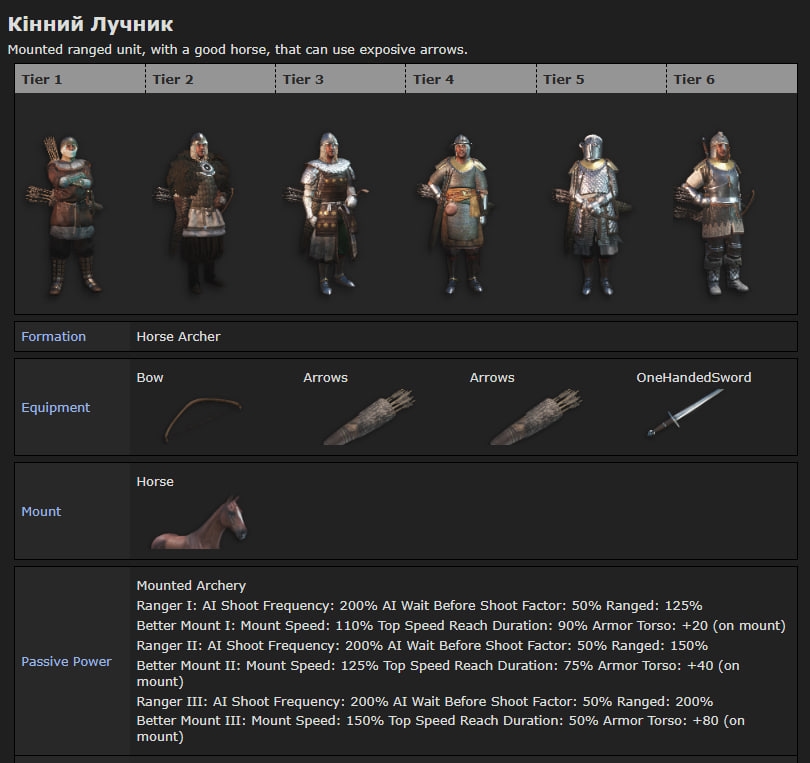
Task: Switch to the Tier 3 header
Action: [303, 79]
